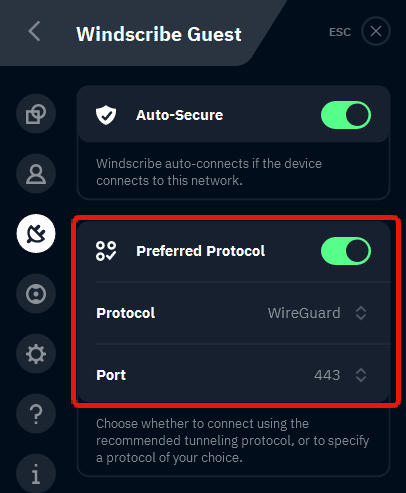Open the Advanced gear tab

36,354
